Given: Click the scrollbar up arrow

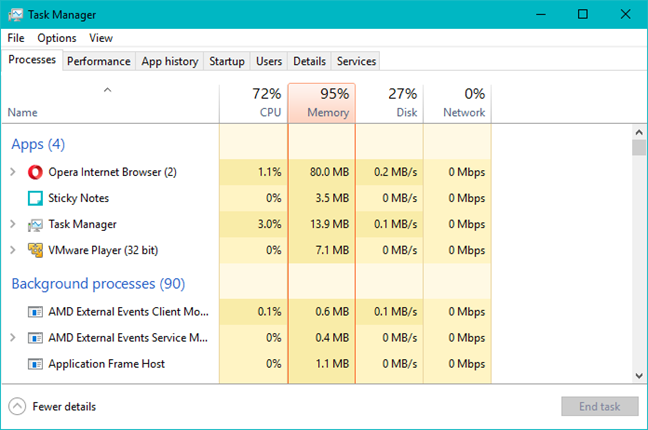Looking at the screenshot, I should point(639,132).
